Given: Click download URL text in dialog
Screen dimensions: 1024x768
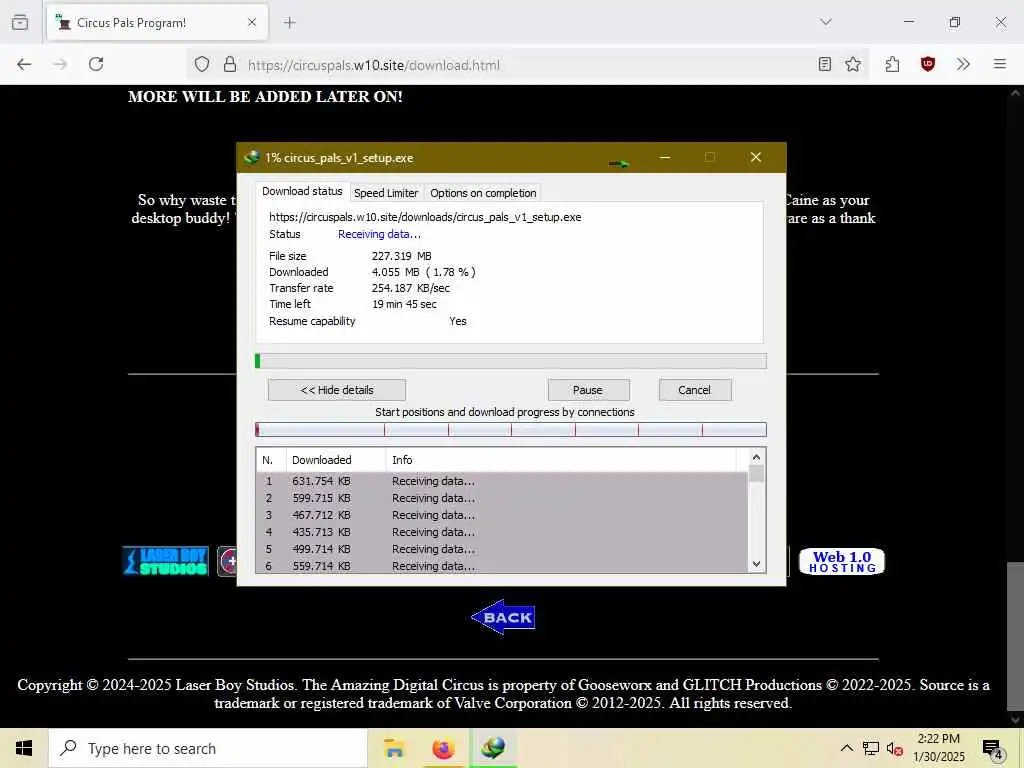Looking at the screenshot, I should pyautogui.click(x=425, y=217).
